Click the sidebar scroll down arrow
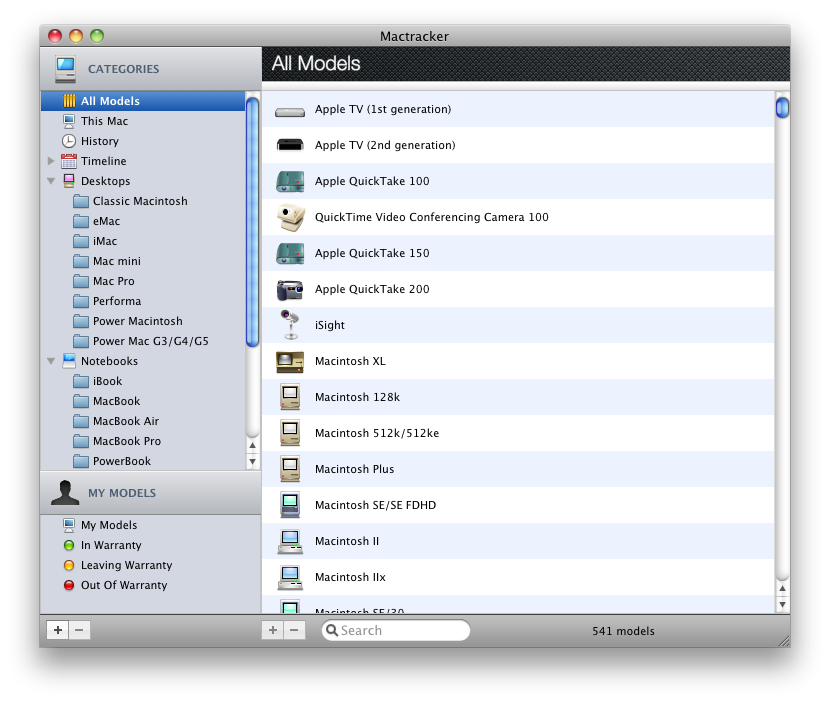Screen dimensions: 830x702 (x=252, y=461)
